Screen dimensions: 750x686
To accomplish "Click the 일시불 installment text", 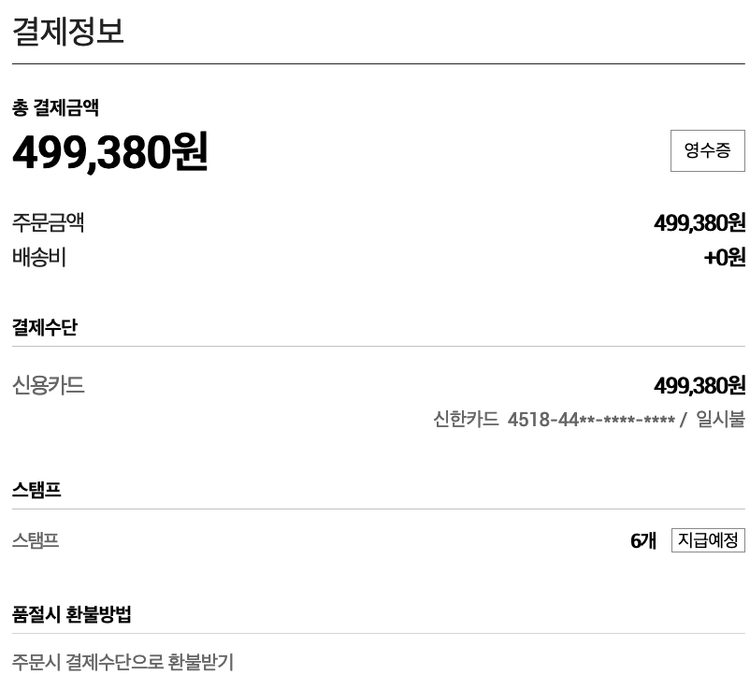I will click(x=720, y=419).
